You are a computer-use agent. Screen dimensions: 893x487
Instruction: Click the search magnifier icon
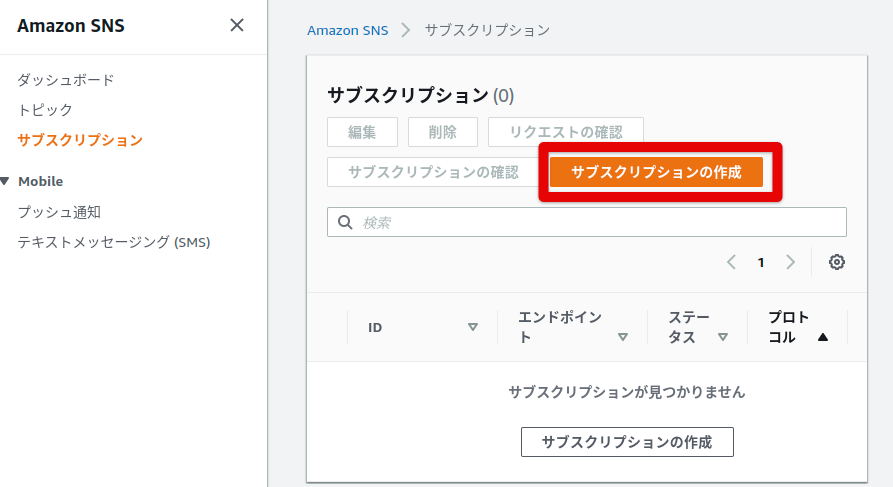(x=345, y=222)
